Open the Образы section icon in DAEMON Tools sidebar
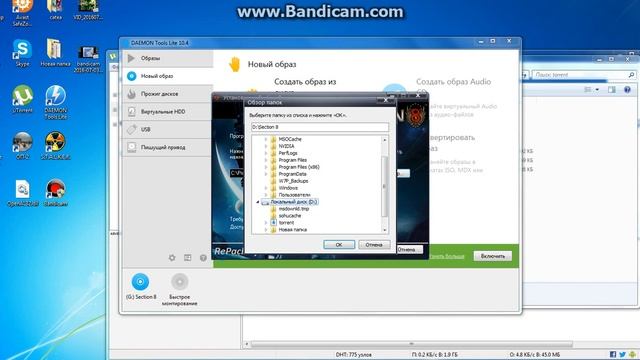The width and height of the screenshot is (640, 360). (131, 58)
